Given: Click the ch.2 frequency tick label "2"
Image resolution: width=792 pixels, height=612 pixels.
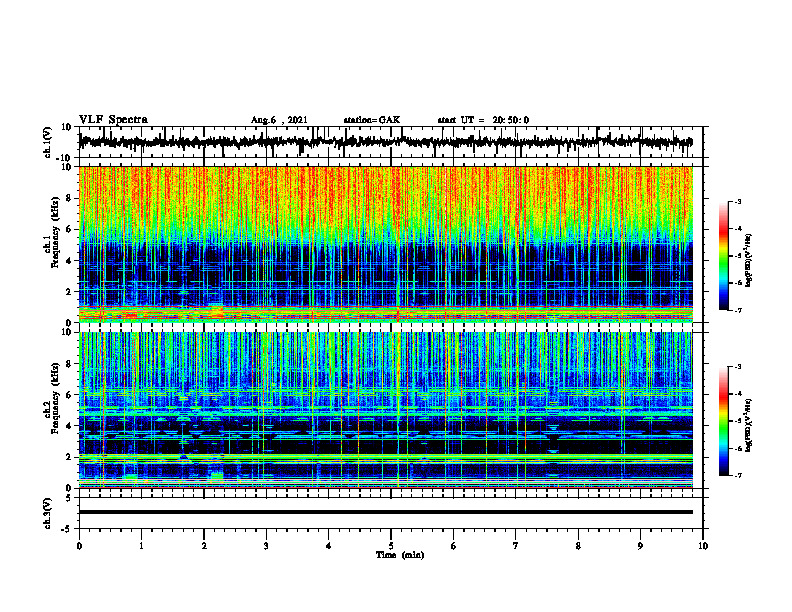Looking at the screenshot, I should [69, 457].
